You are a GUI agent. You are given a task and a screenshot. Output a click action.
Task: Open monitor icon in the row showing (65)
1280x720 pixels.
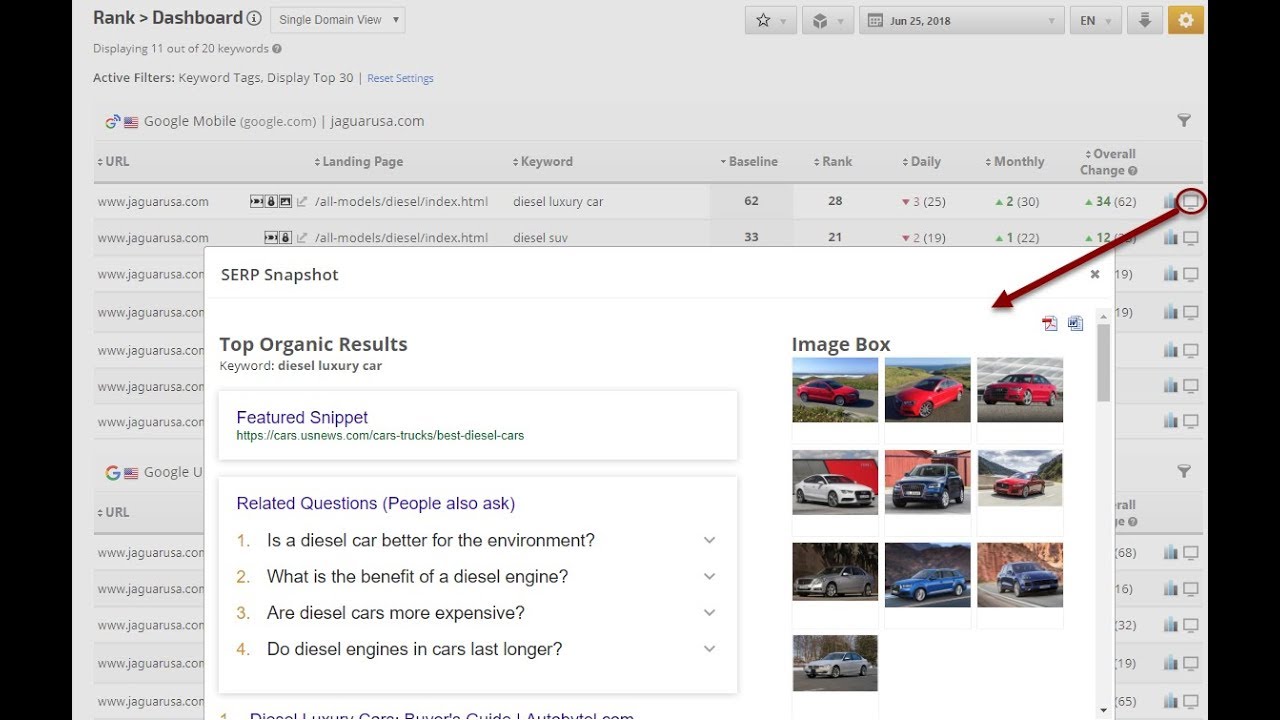[1190, 701]
